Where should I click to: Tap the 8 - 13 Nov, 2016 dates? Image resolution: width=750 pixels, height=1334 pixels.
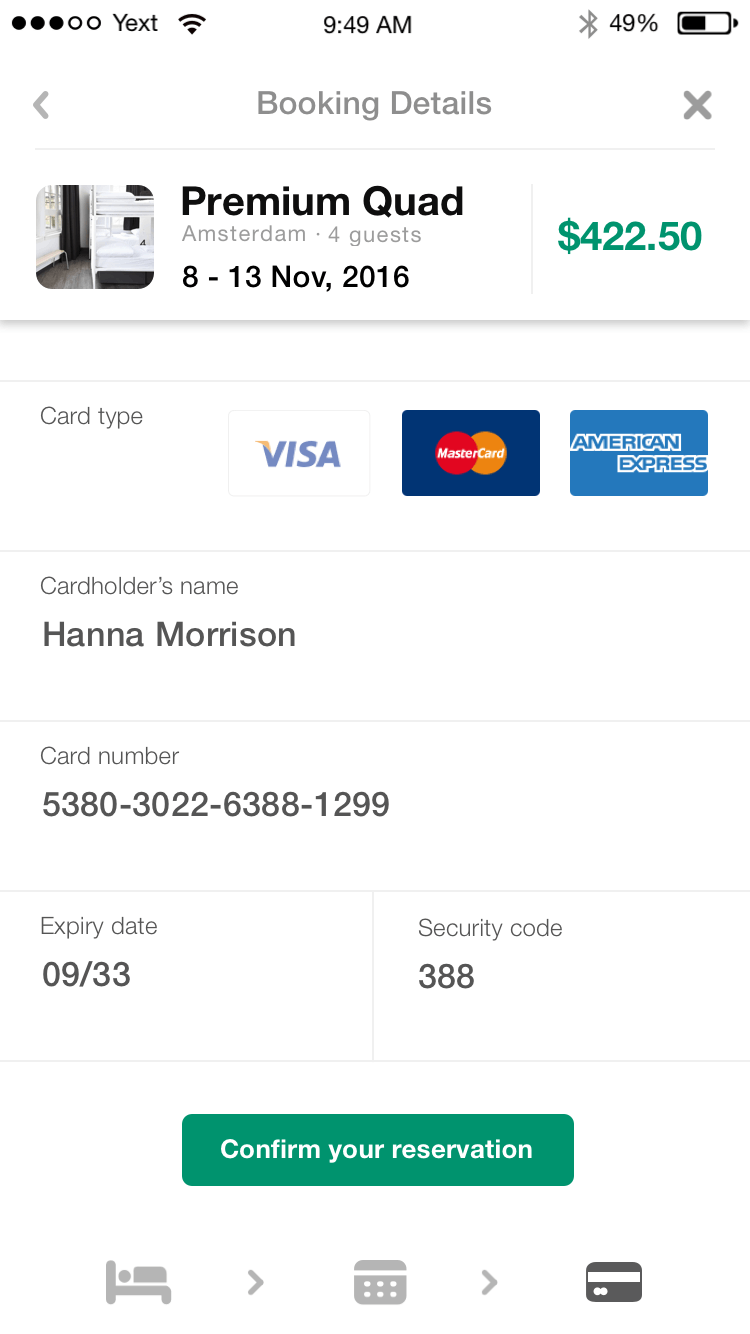click(x=296, y=276)
